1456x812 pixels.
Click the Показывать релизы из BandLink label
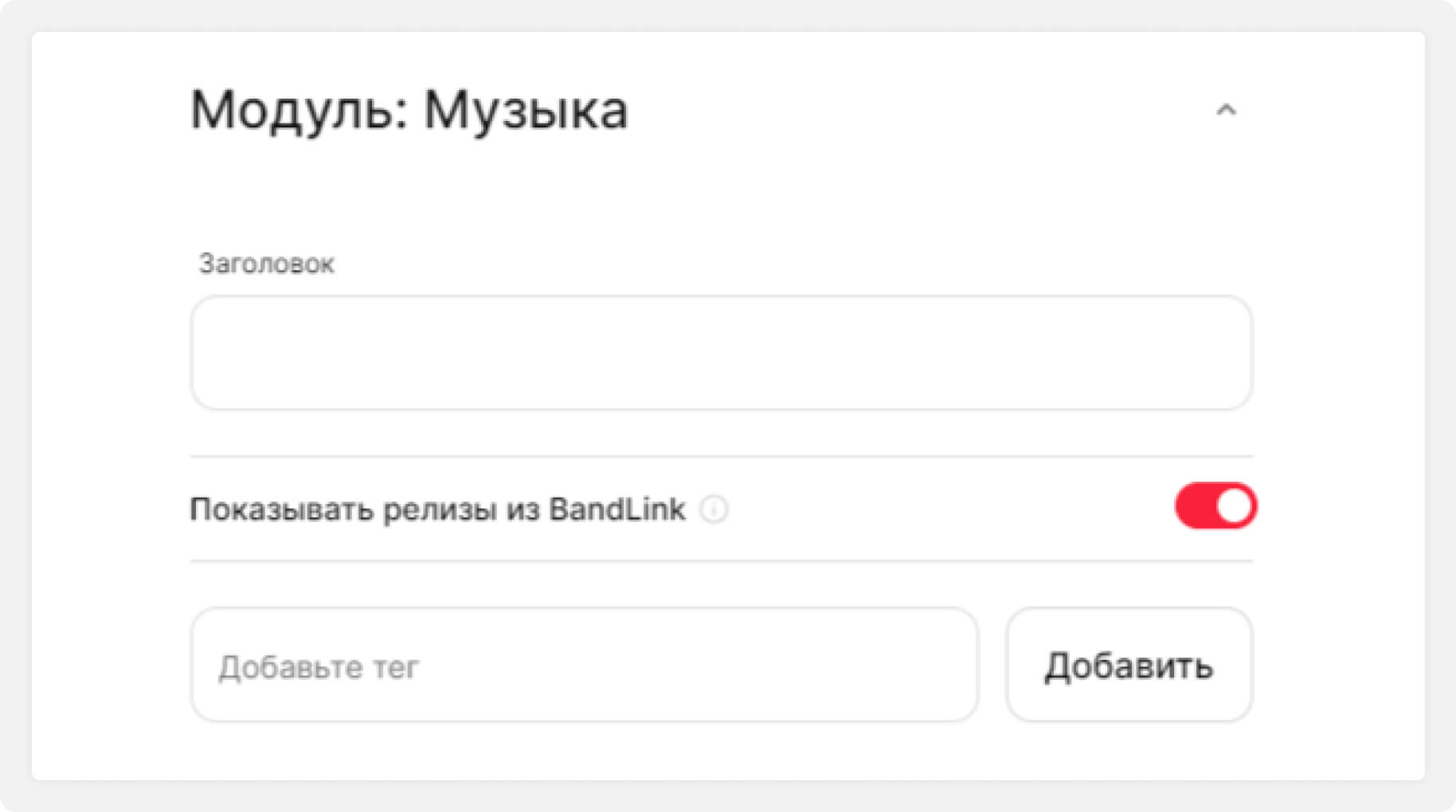point(436,509)
